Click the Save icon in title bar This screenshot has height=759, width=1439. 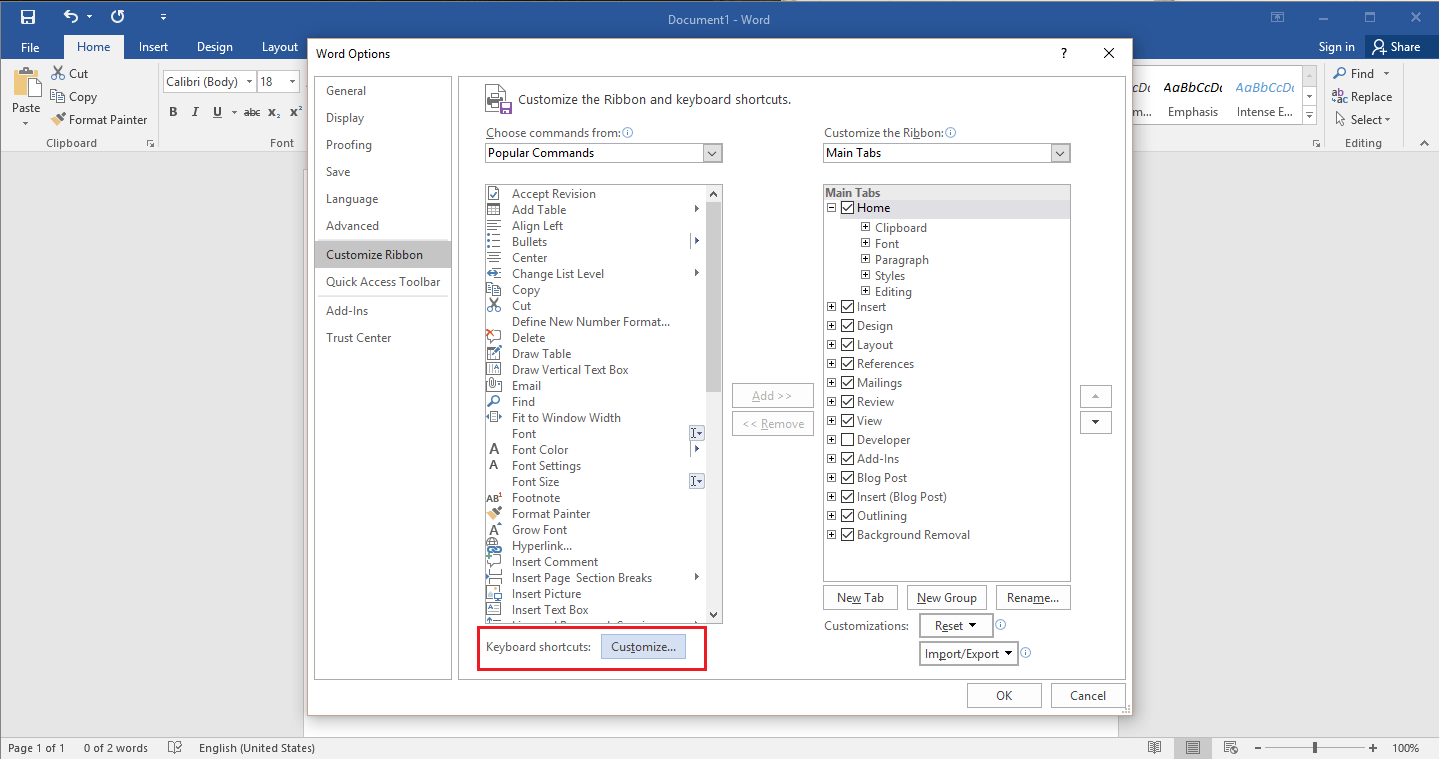coord(27,17)
